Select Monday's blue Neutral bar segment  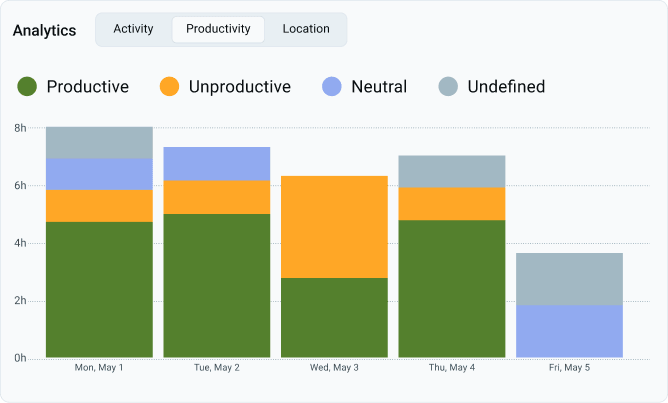click(x=99, y=174)
